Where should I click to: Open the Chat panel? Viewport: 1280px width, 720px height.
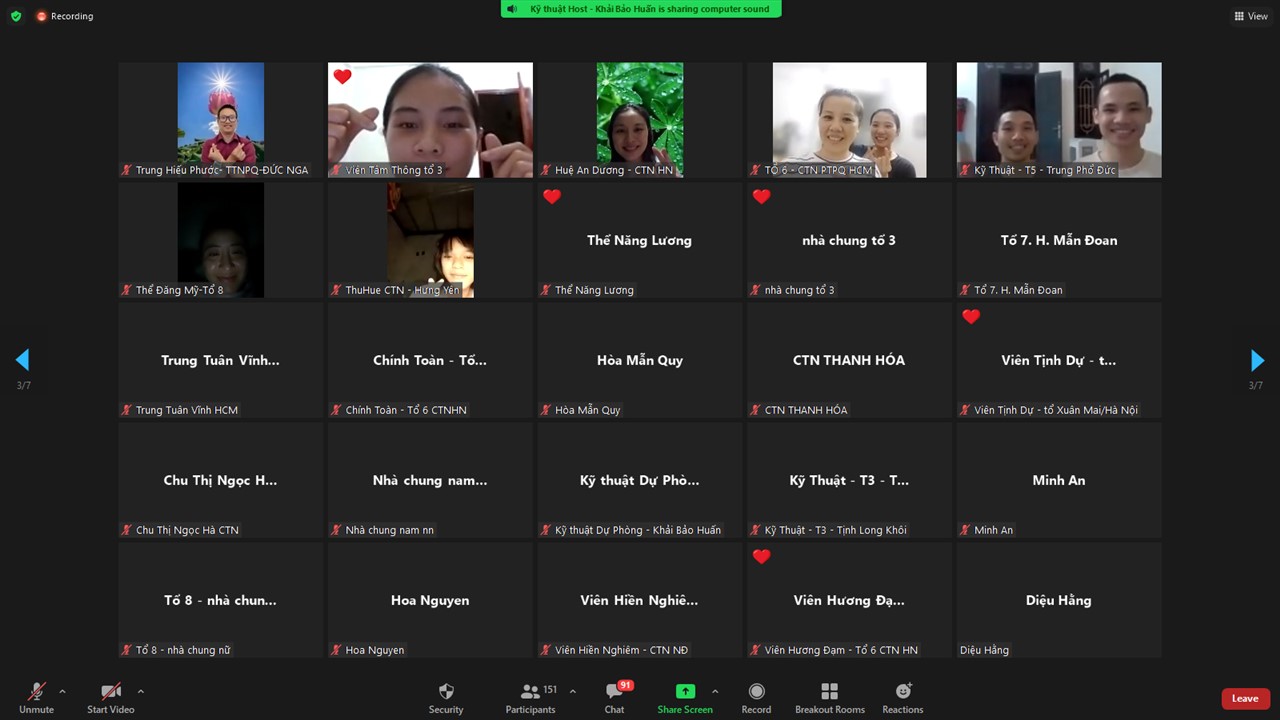tap(614, 698)
